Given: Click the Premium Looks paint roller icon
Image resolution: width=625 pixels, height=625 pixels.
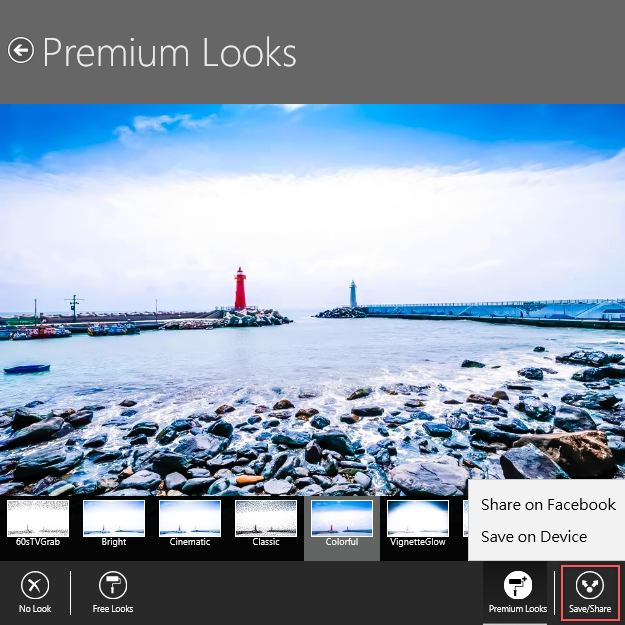Looking at the screenshot, I should pyautogui.click(x=517, y=586).
